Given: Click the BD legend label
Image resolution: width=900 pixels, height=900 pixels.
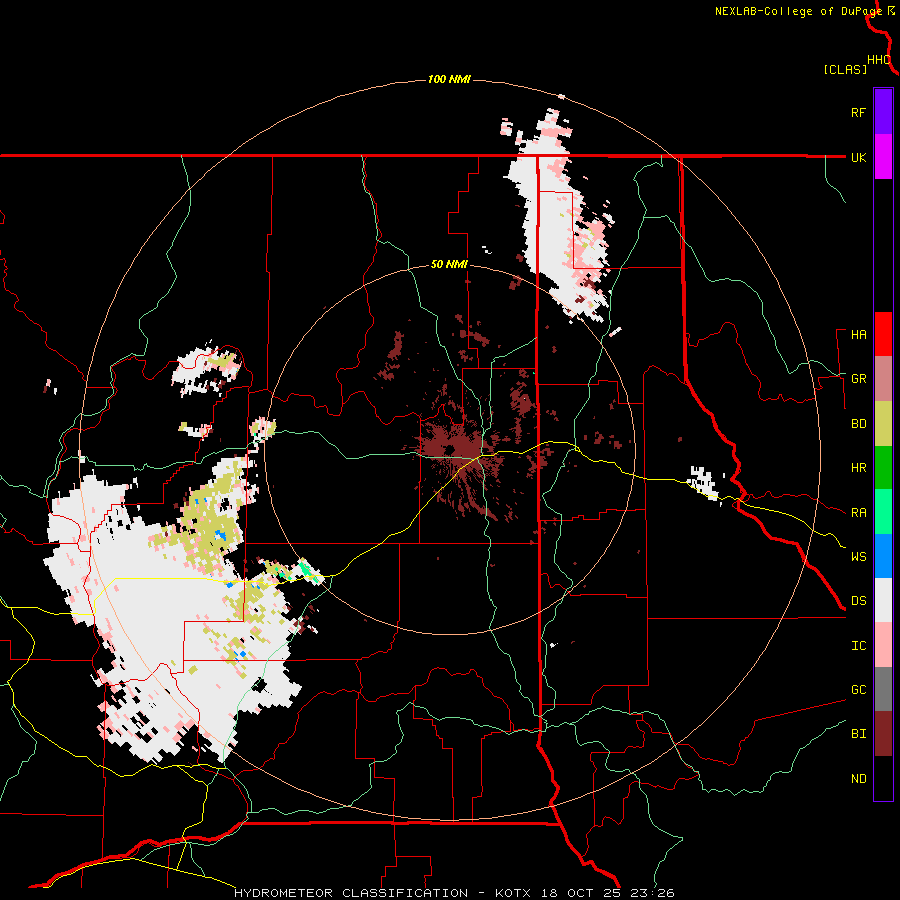Looking at the screenshot, I should (x=858, y=424).
